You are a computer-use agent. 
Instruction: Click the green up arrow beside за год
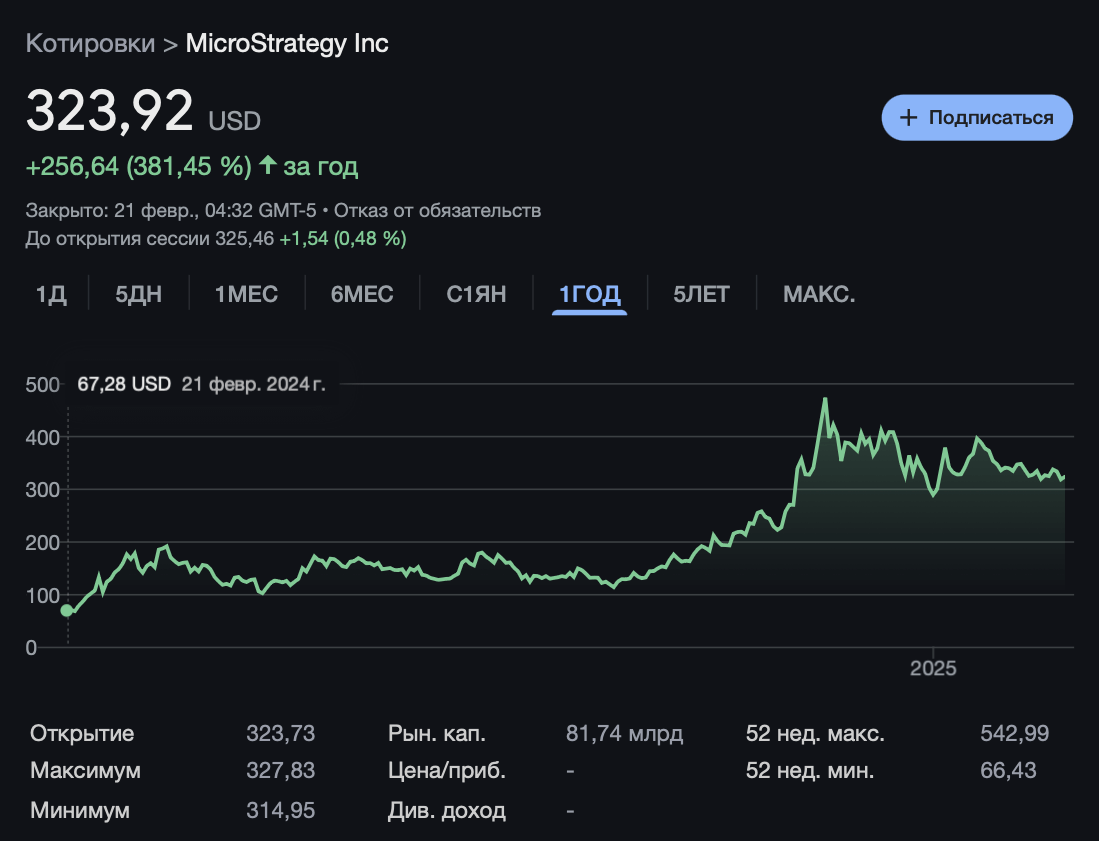268,165
